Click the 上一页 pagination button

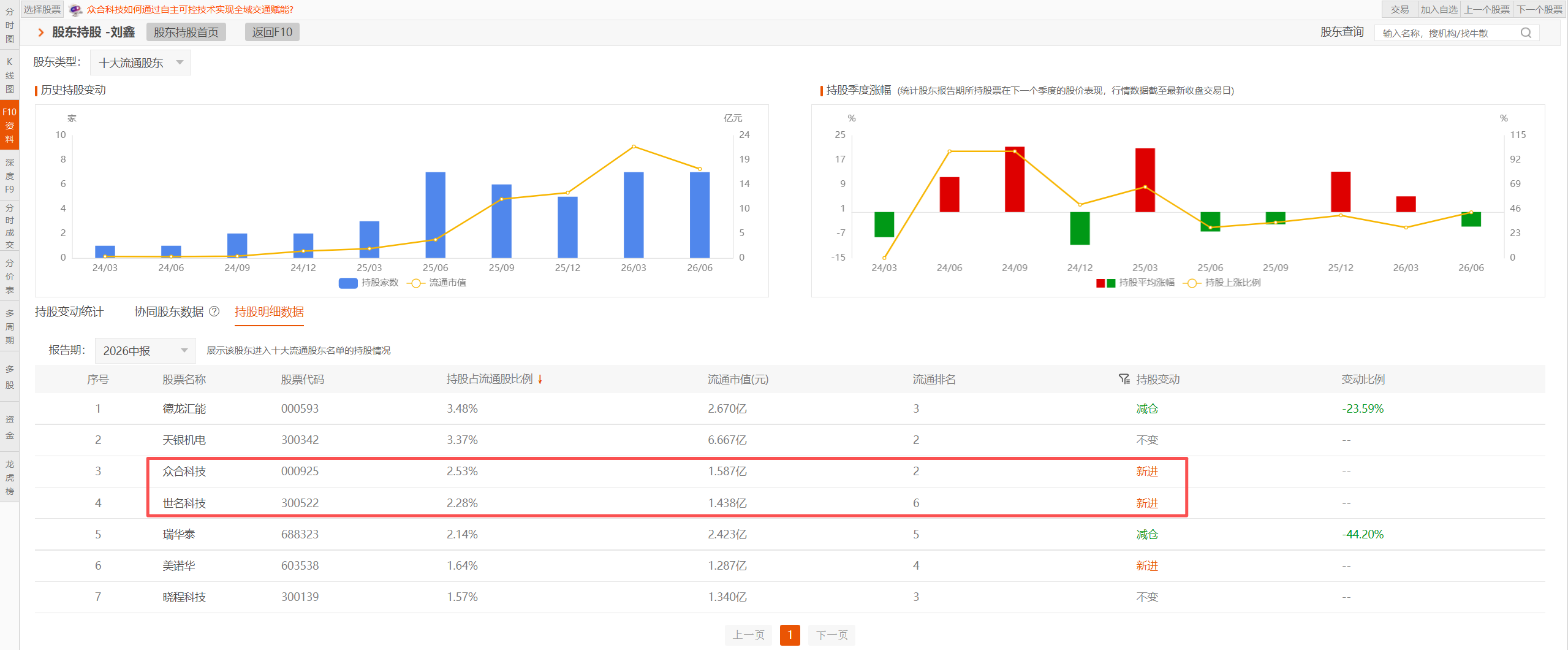click(749, 635)
